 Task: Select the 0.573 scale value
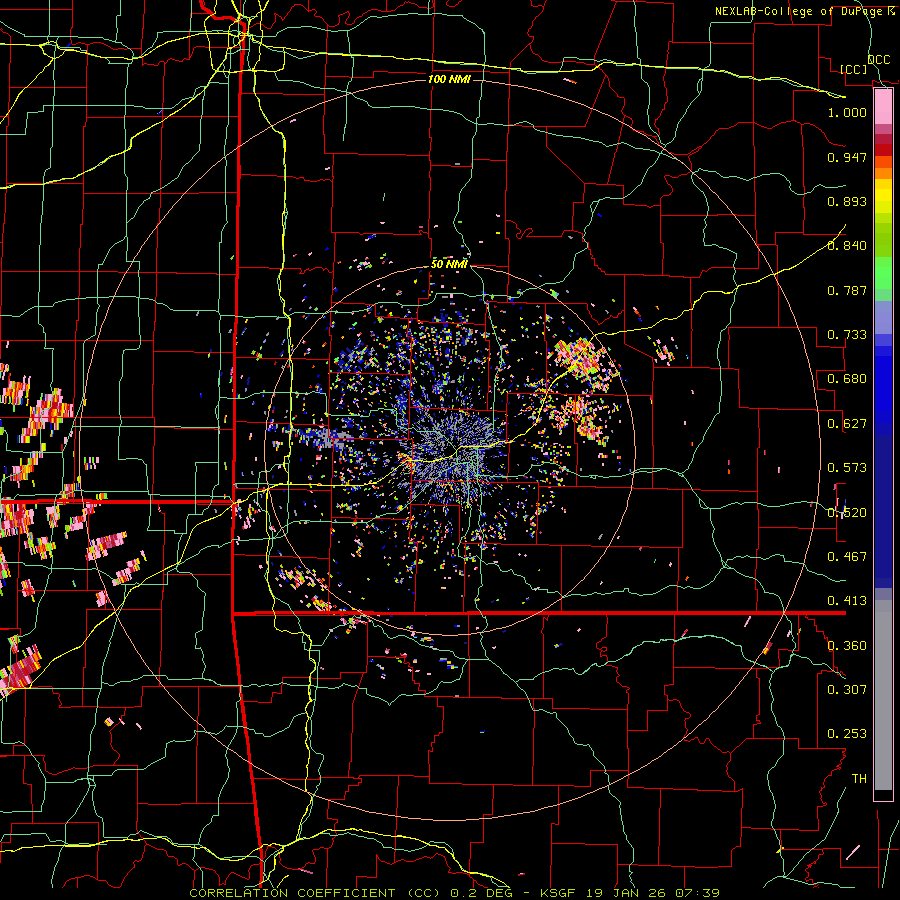tap(847, 468)
